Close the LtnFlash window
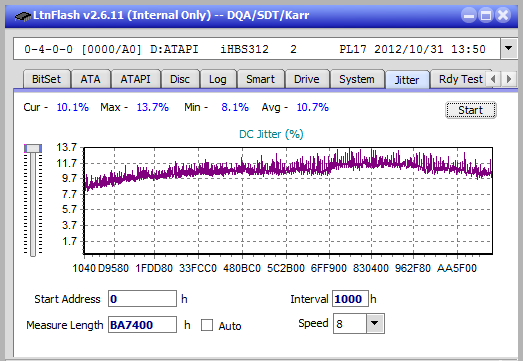Image resolution: width=523 pixels, height=361 pixels. tap(503, 15)
